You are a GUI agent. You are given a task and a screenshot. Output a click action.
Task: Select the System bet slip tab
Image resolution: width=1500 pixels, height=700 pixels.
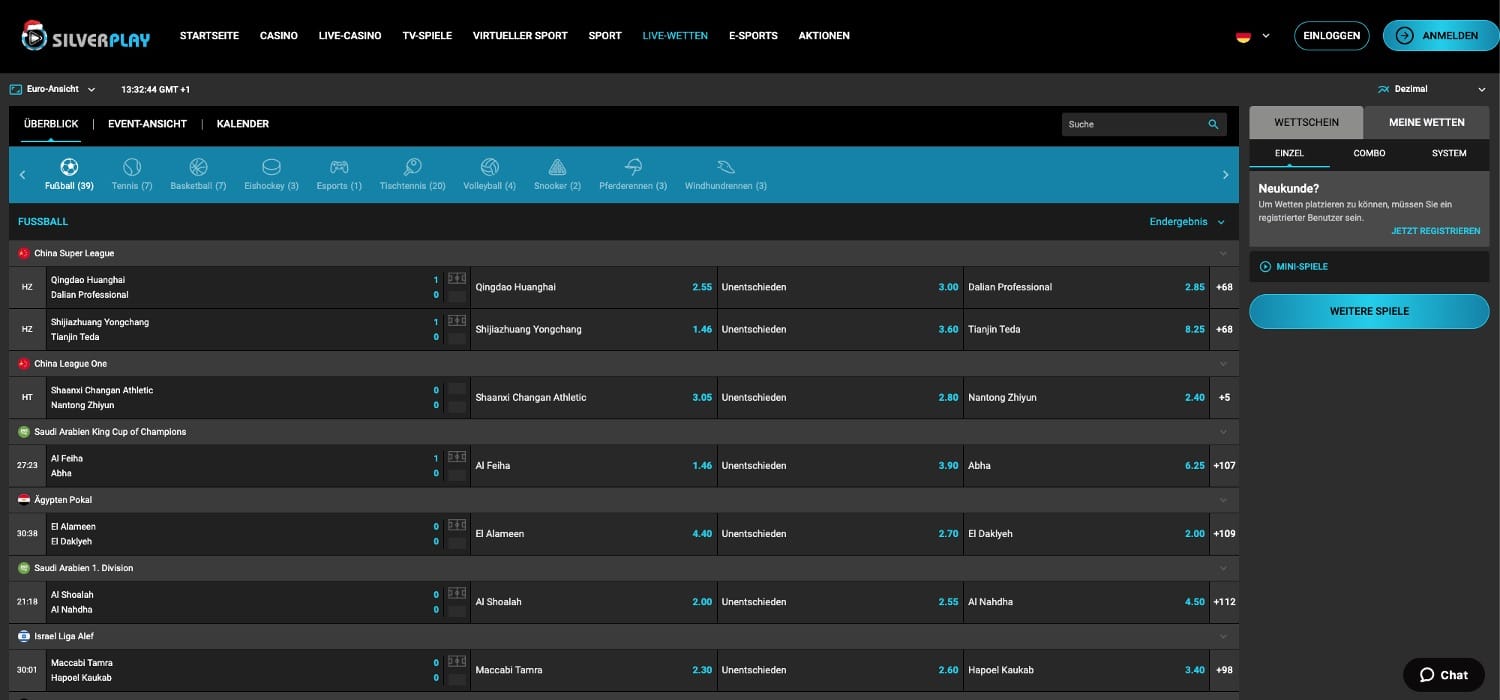coord(1449,153)
